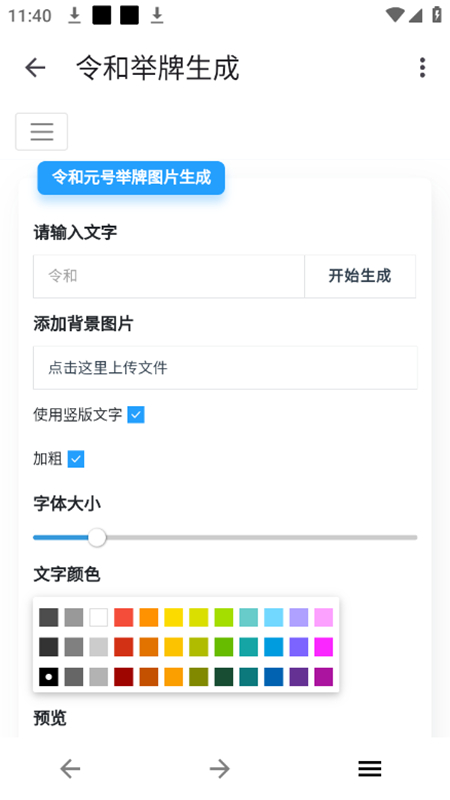
Task: Uncheck the 使用竖版文字 checkbox
Action: tap(136, 415)
